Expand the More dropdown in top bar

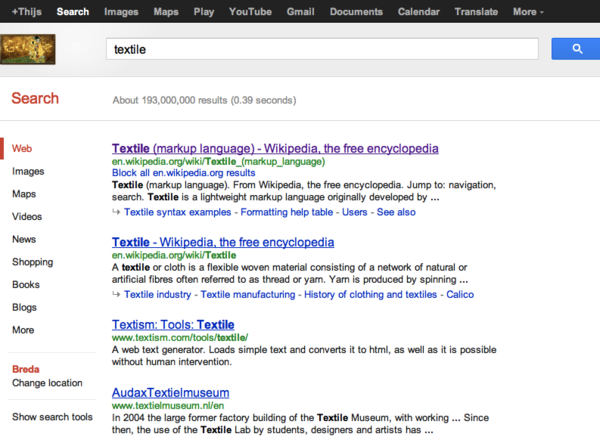[528, 12]
